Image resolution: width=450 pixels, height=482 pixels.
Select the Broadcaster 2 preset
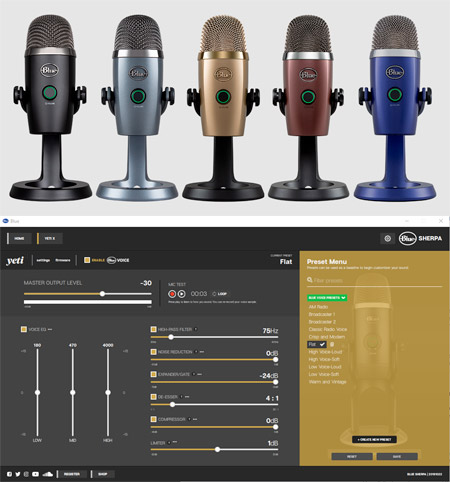[322, 322]
